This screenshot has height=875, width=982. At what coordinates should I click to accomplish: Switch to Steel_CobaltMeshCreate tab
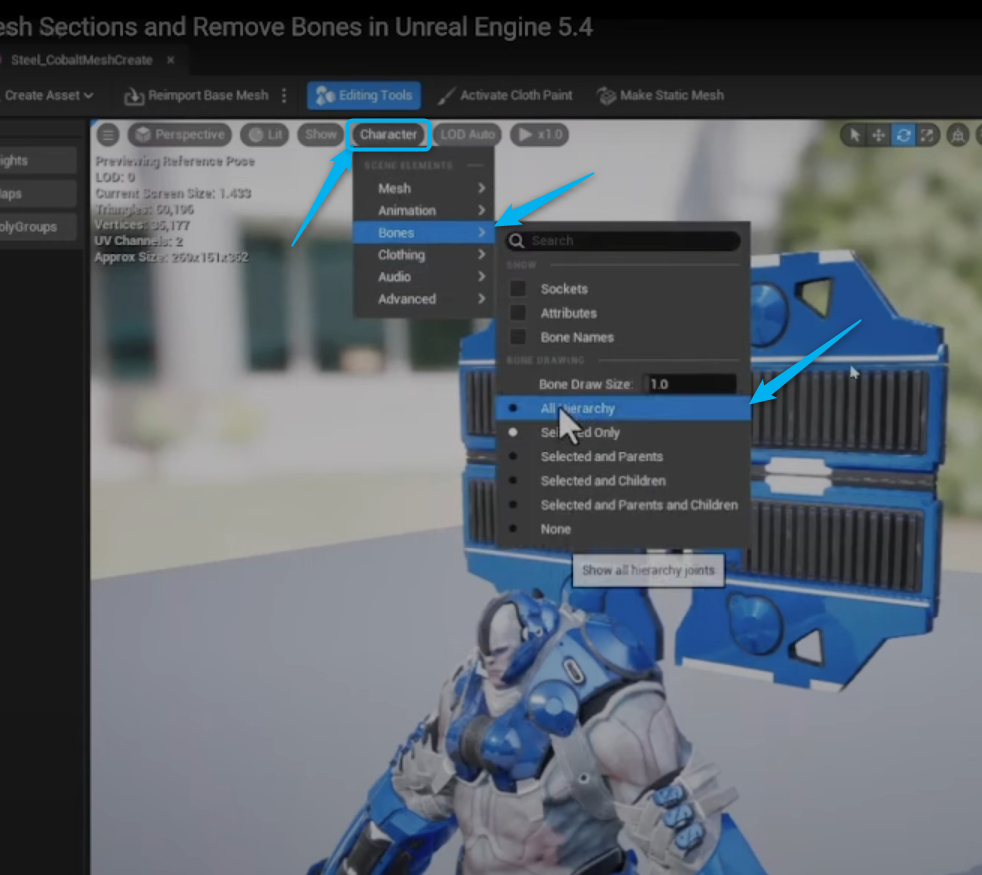[81, 60]
